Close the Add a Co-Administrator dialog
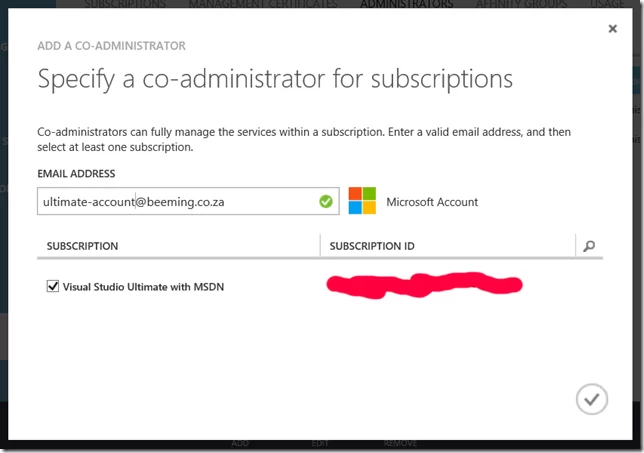This screenshot has width=644, height=453. [x=612, y=30]
